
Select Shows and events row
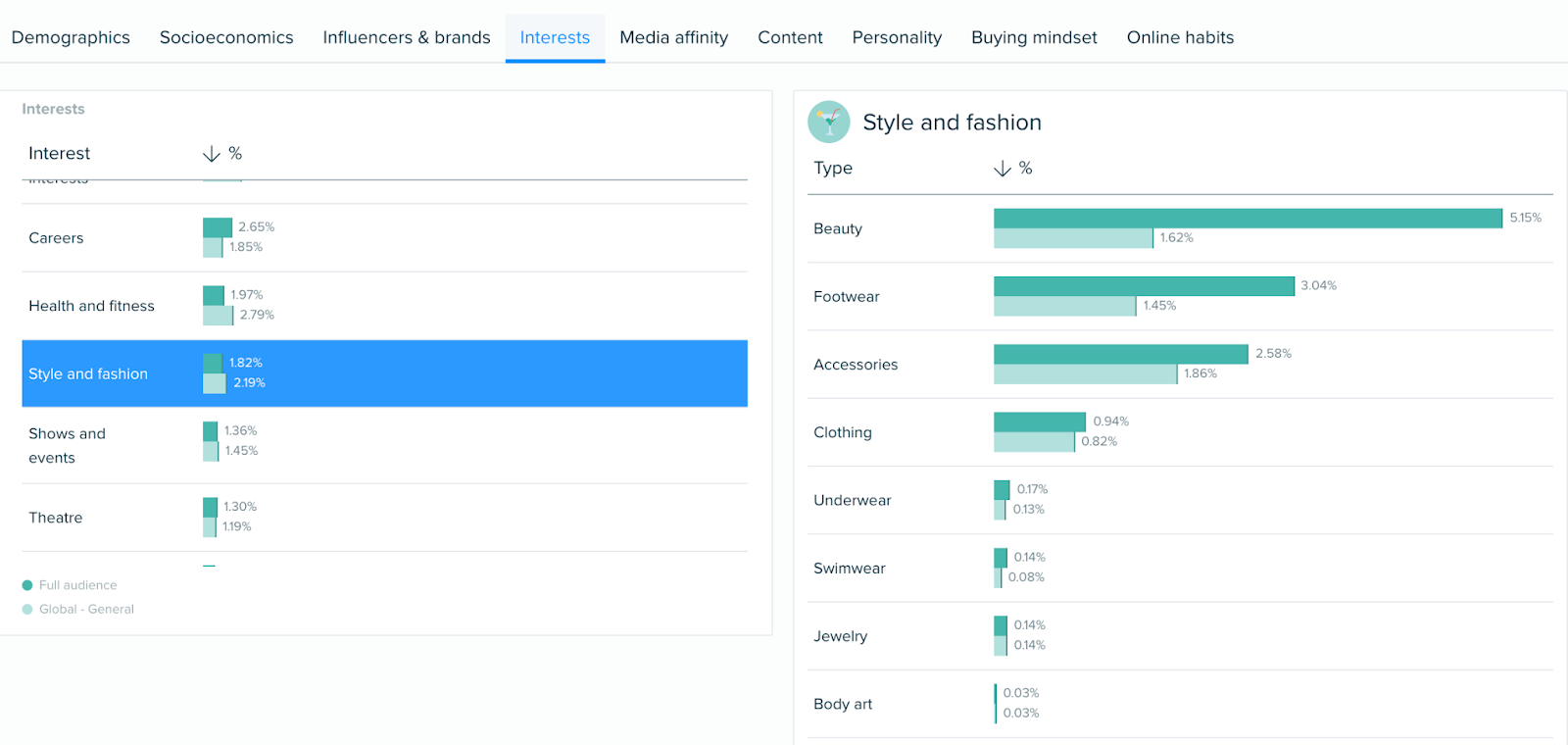coord(384,445)
